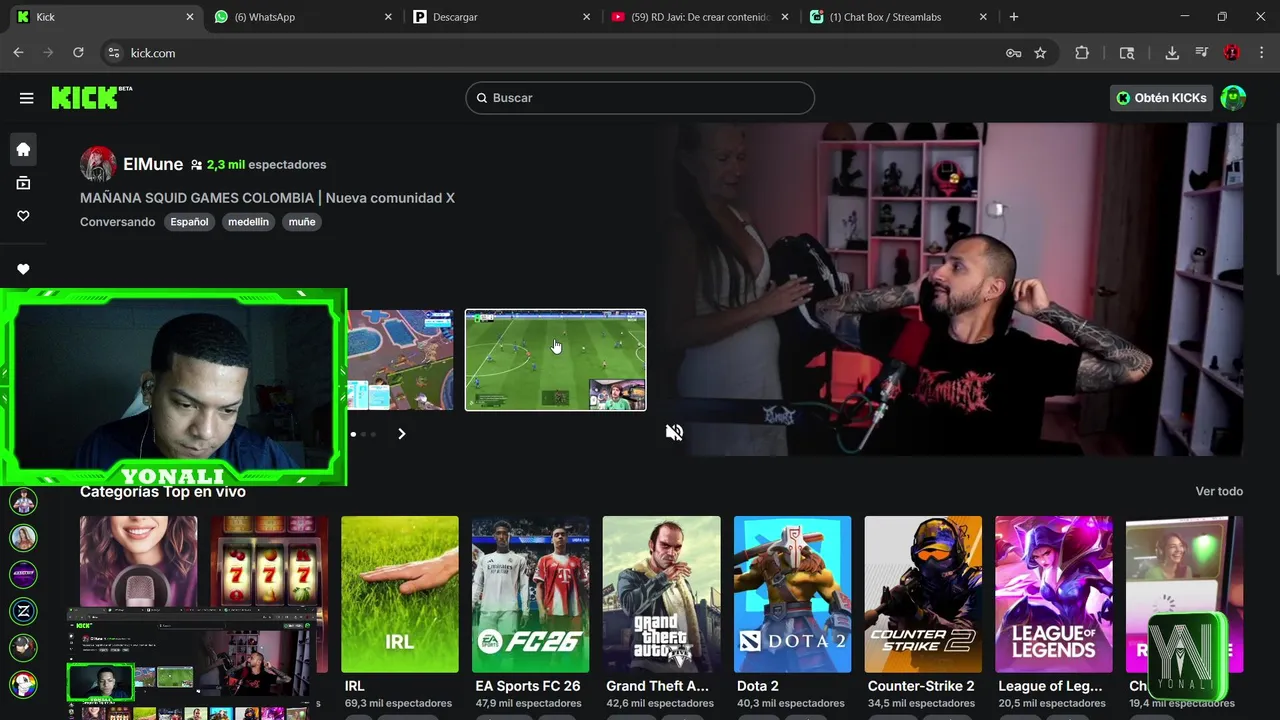Focus the Buscar search field
The image size is (1280, 720).
(640, 98)
